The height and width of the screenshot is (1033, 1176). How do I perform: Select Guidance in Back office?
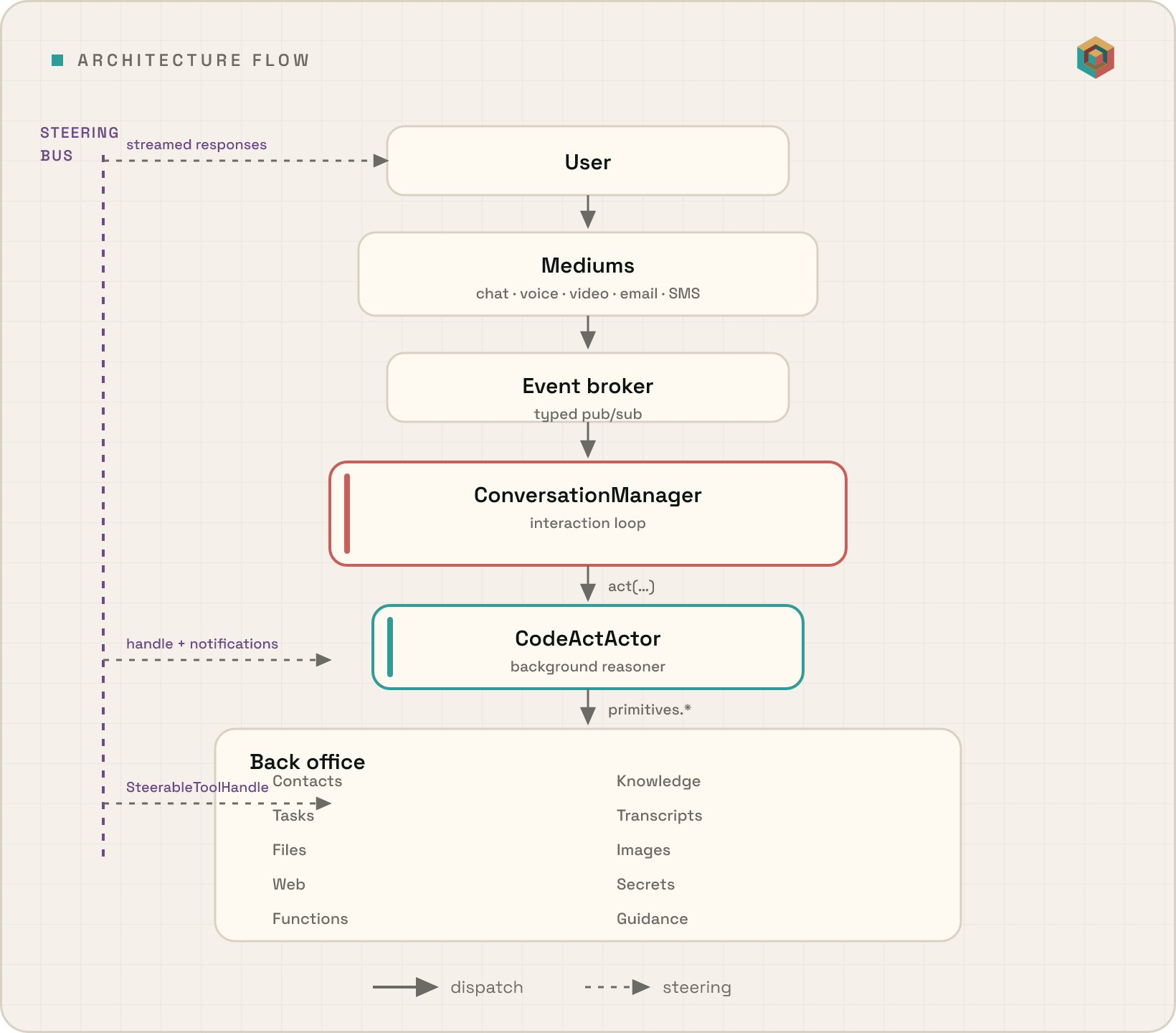(x=652, y=919)
